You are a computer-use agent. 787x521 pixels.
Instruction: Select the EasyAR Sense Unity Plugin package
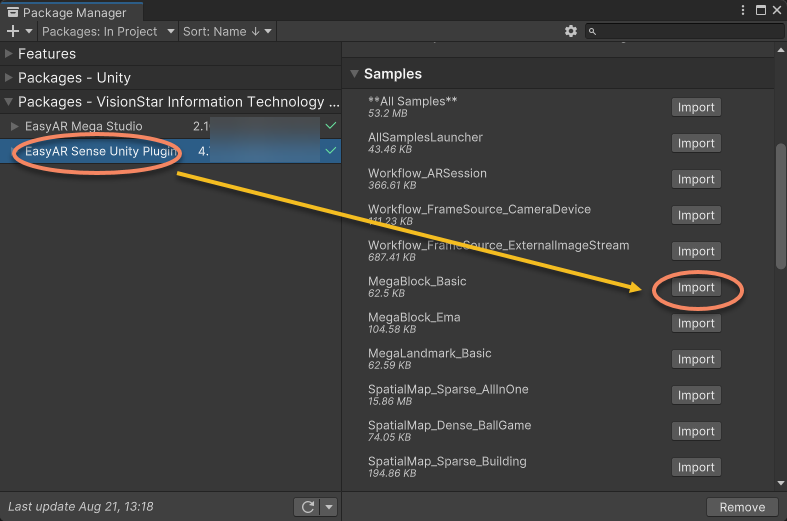(101, 151)
